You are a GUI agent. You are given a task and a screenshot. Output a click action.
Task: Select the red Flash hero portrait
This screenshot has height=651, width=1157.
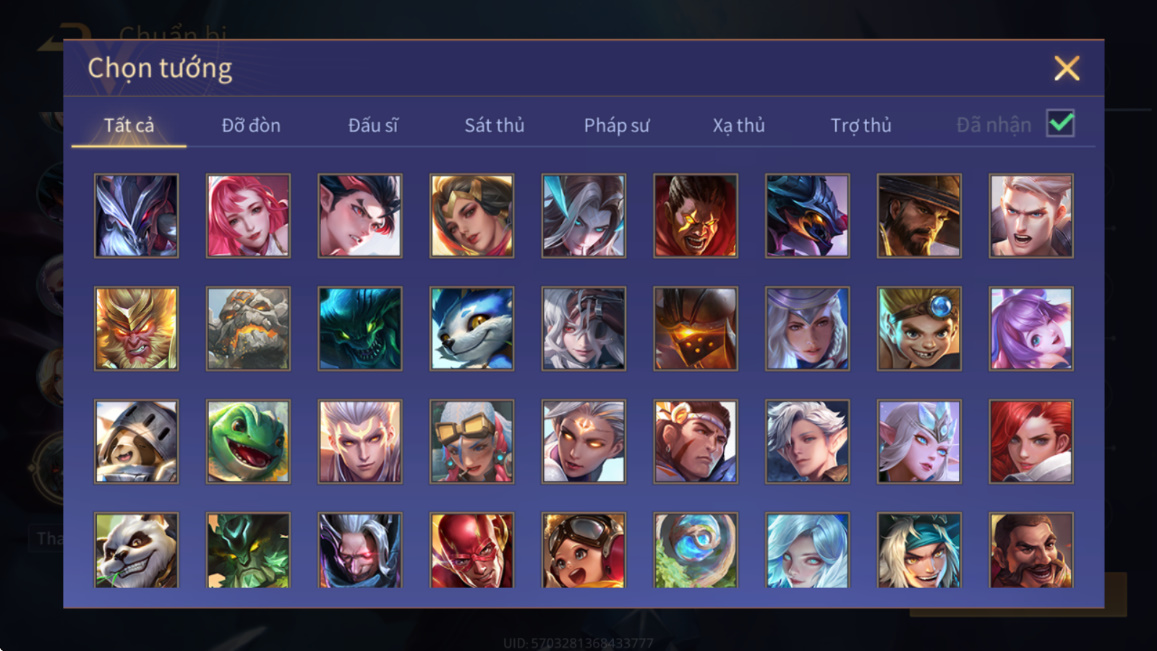pos(472,551)
